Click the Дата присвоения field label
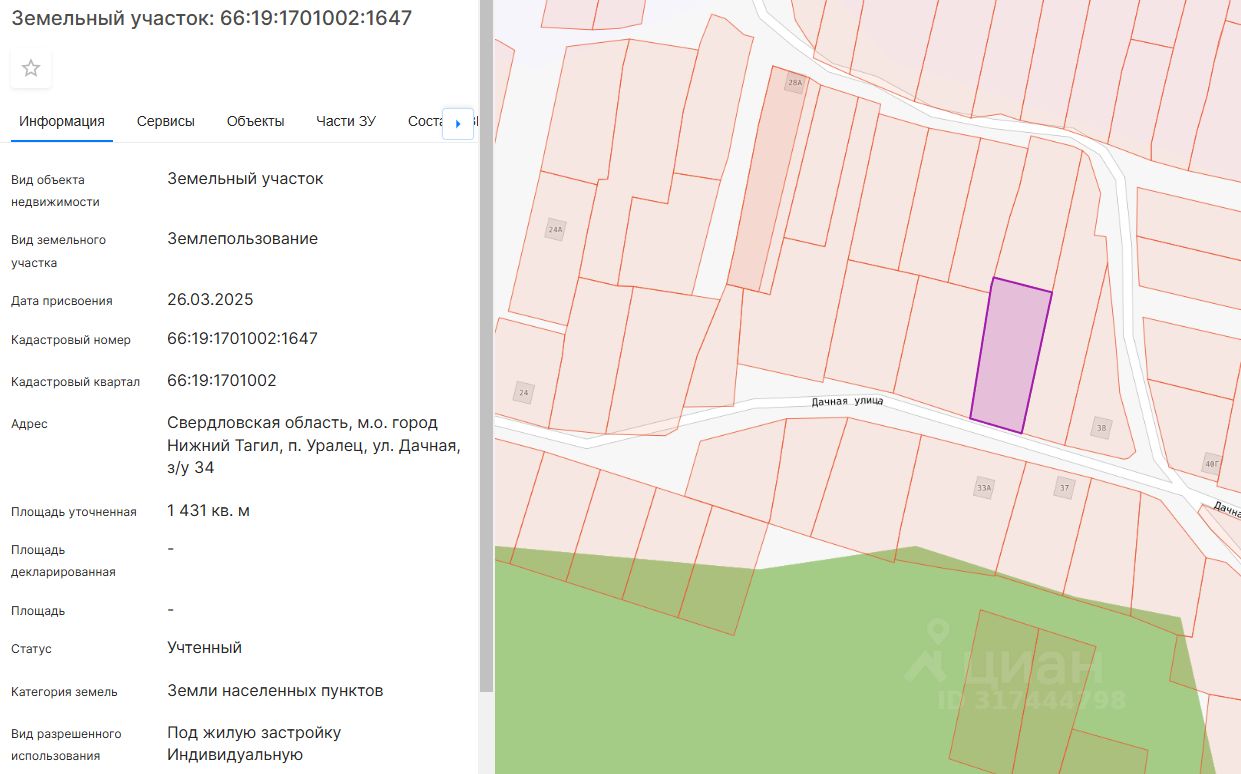Viewport: 1241px width, 774px height. coord(62,301)
